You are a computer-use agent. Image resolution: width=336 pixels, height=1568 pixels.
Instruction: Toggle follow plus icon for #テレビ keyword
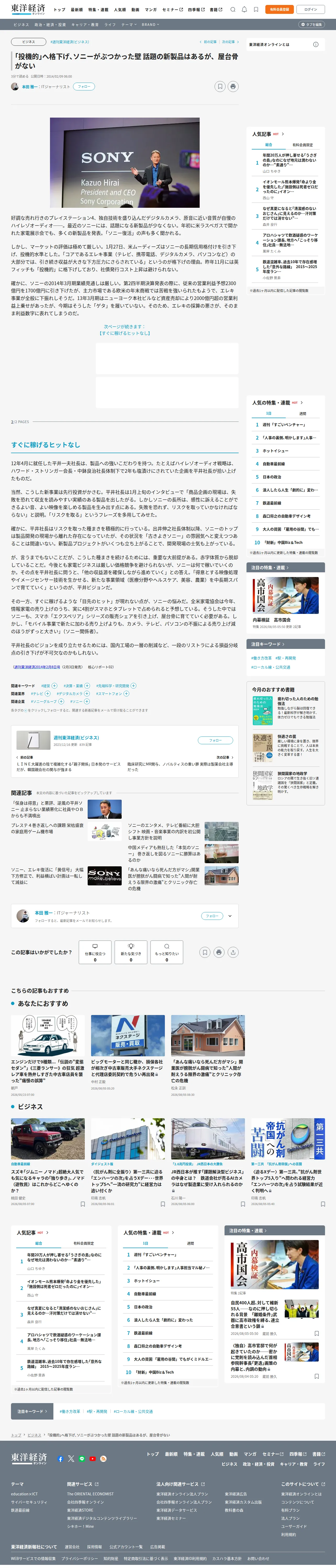click(48, 693)
